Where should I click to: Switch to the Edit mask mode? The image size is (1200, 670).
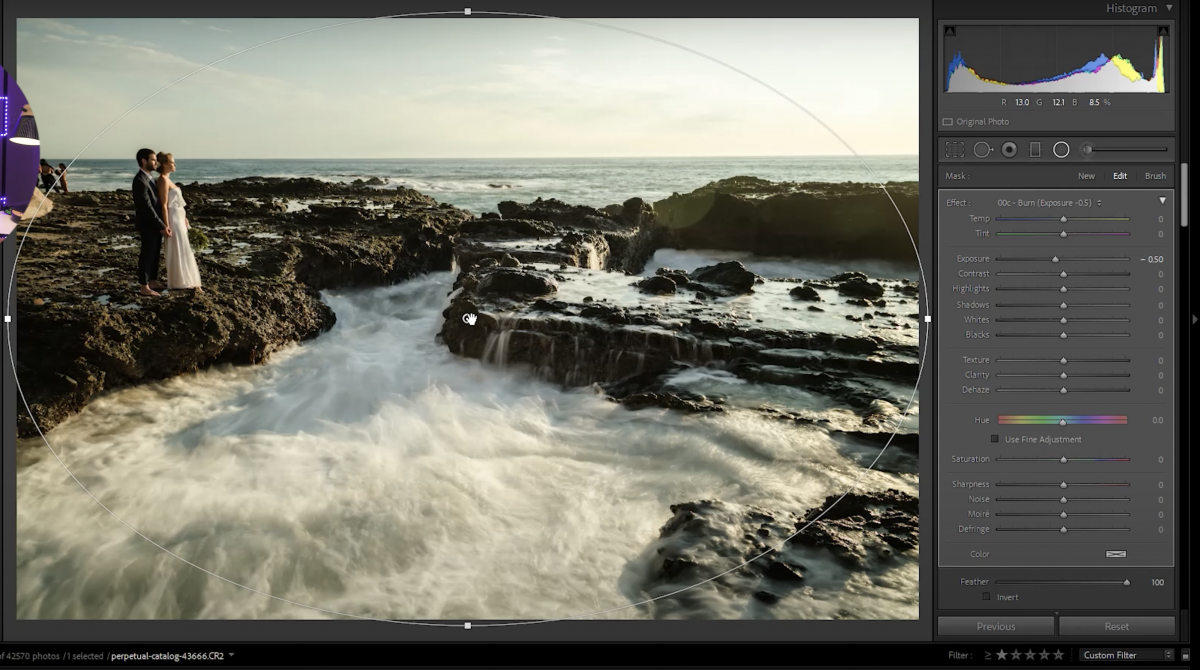tap(1120, 175)
